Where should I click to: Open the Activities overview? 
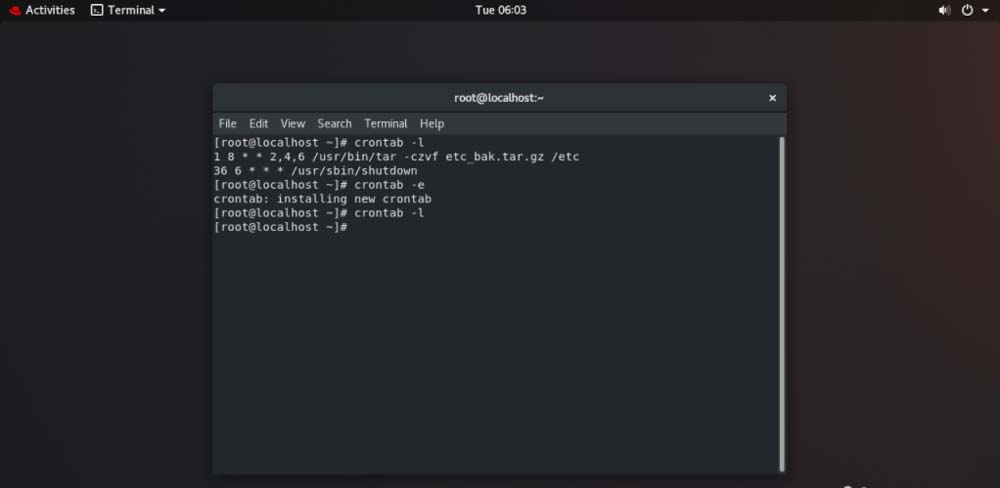[x=50, y=10]
